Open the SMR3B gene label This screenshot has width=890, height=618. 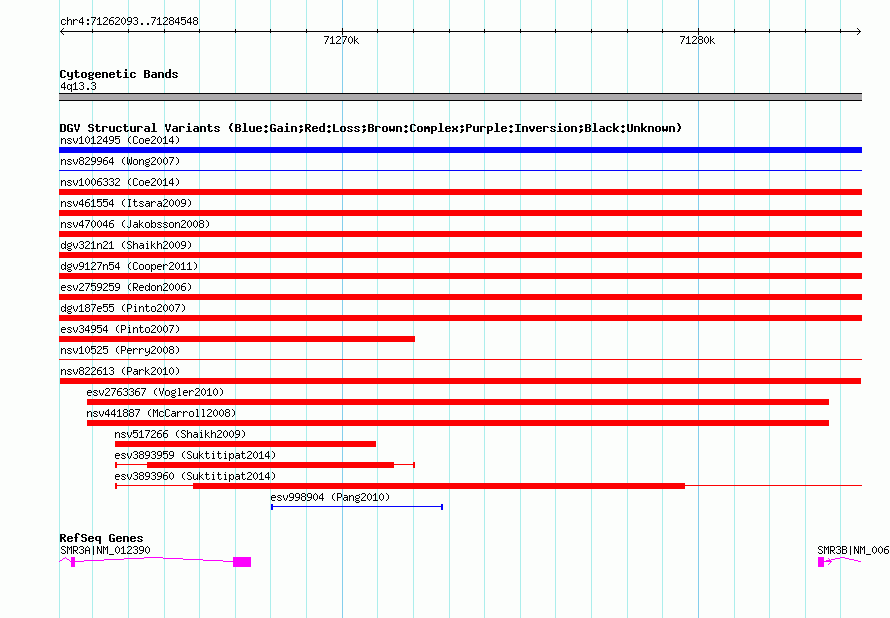pyautogui.click(x=853, y=550)
